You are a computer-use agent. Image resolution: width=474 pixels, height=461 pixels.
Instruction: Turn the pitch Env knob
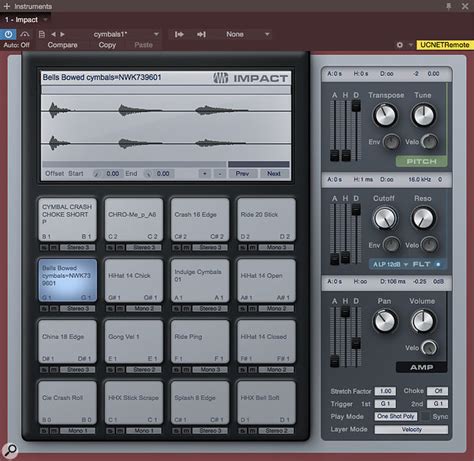(x=391, y=142)
